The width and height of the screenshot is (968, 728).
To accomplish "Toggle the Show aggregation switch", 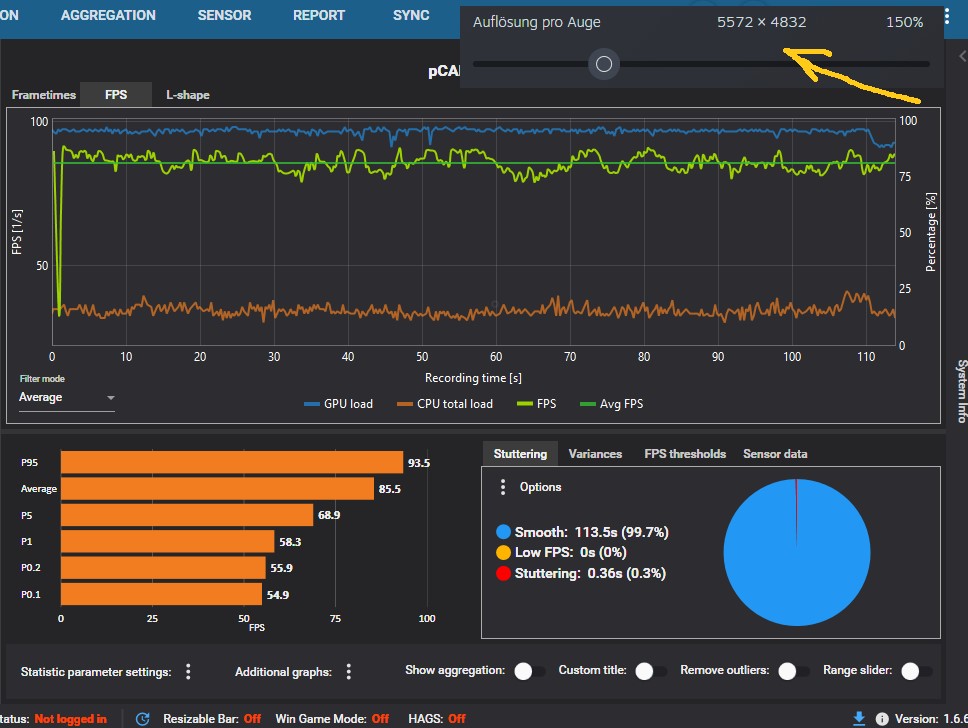I will coord(529,671).
